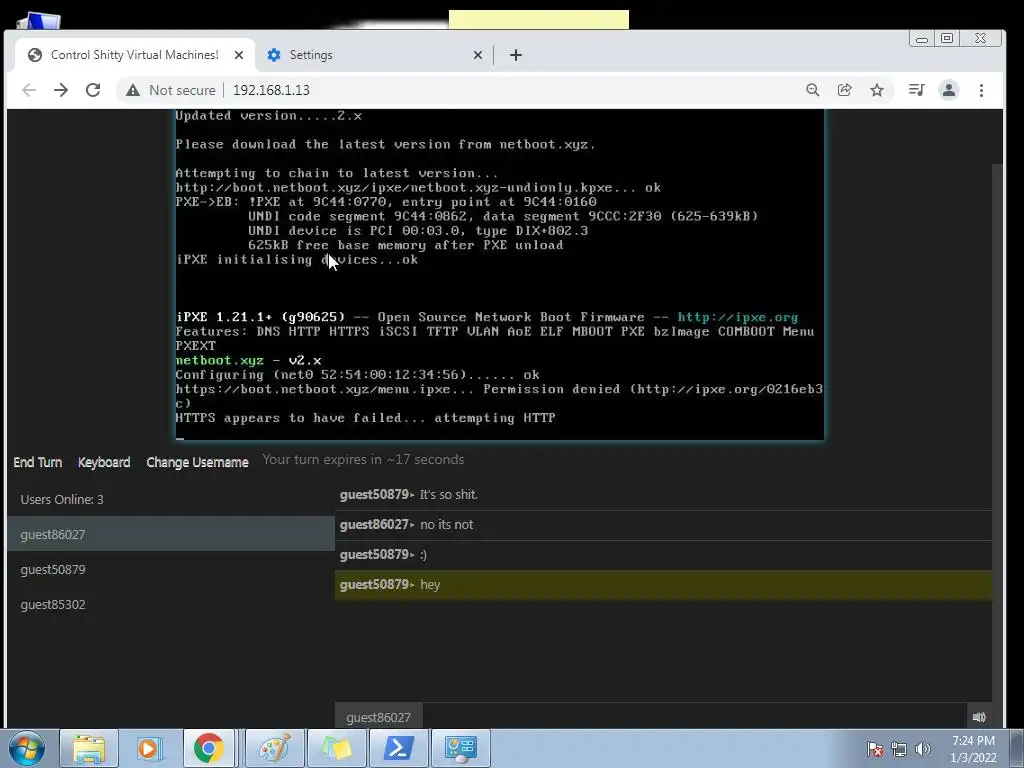Open a new browser tab
1024x768 pixels.
(x=516, y=55)
